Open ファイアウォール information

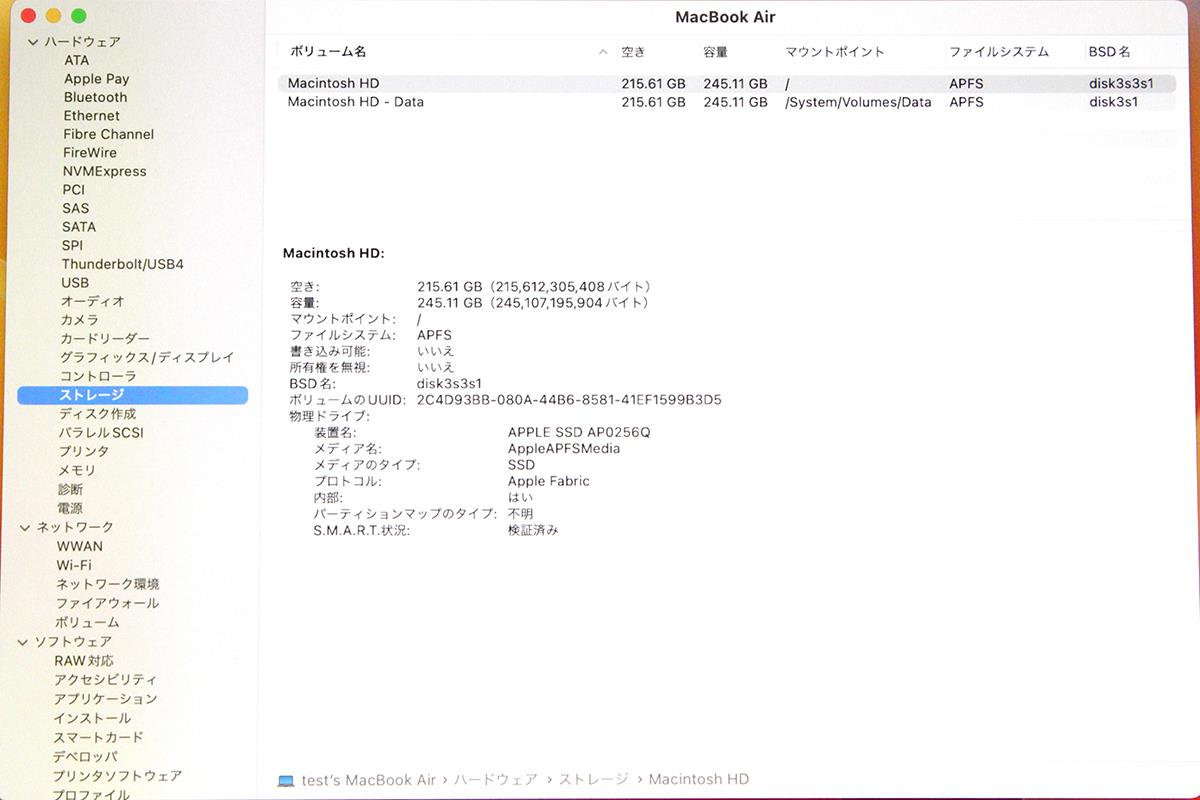pos(108,603)
